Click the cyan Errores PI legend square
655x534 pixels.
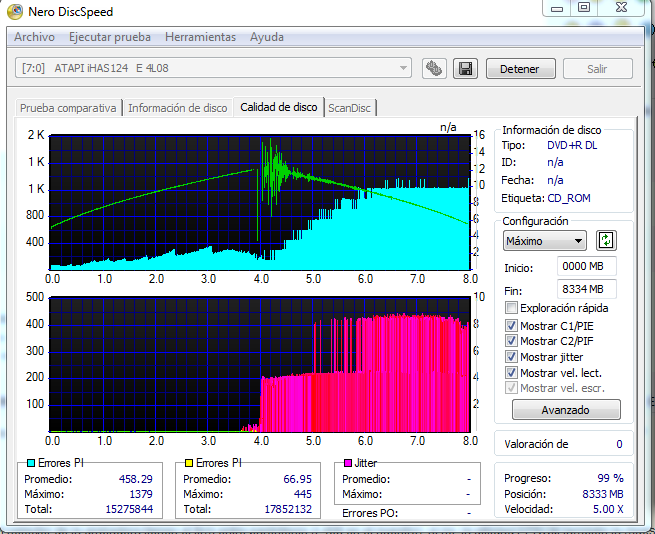pyautogui.click(x=29, y=463)
